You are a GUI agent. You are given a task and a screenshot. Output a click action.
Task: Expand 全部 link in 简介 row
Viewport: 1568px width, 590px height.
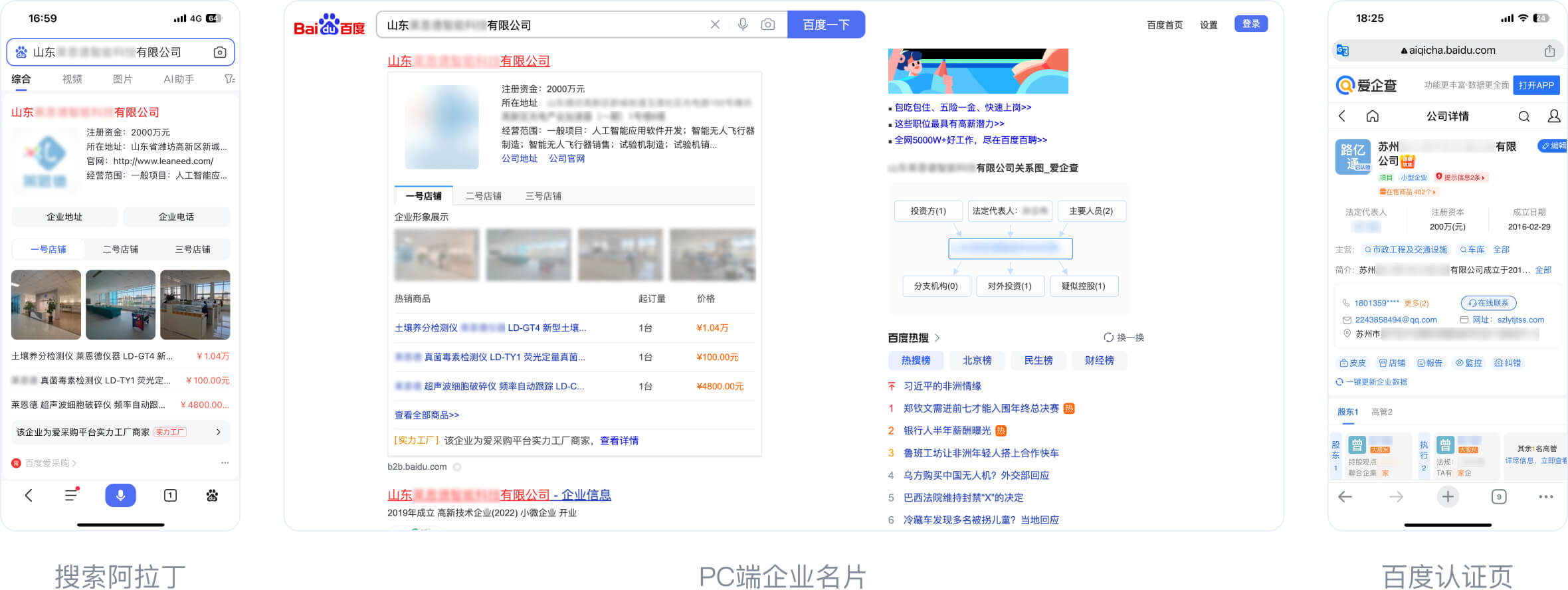tap(1543, 270)
